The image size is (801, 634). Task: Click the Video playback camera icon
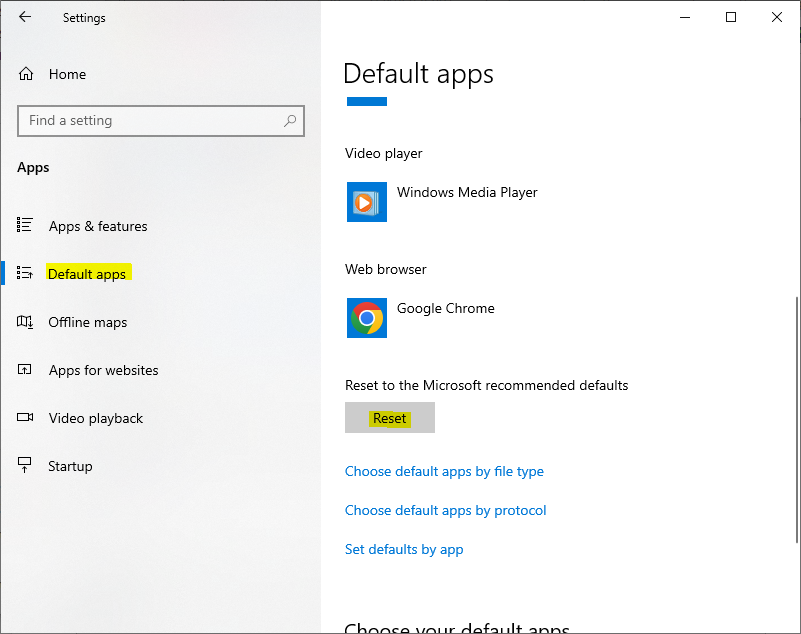(25, 417)
